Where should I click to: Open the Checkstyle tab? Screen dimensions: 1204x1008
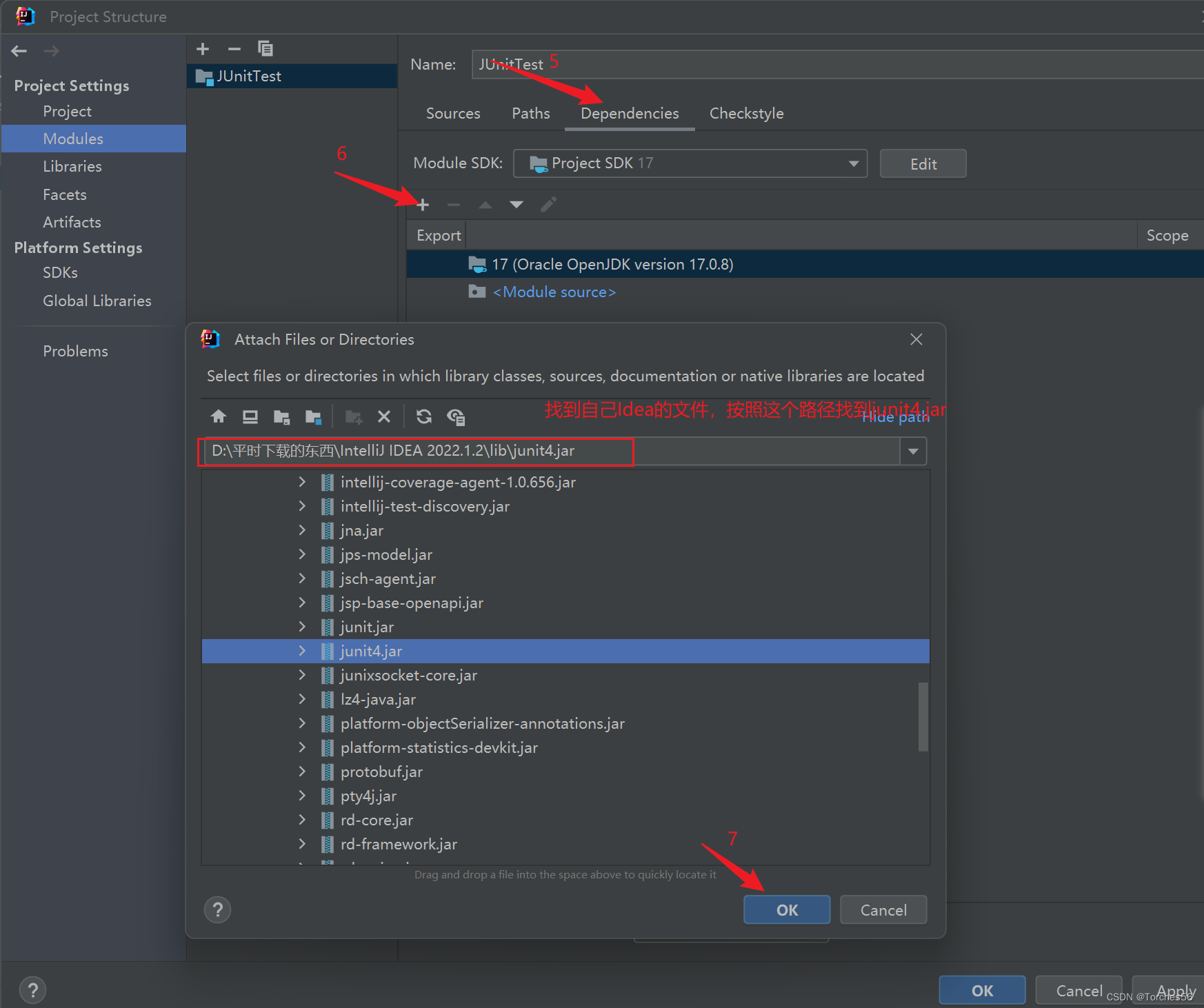click(x=747, y=113)
